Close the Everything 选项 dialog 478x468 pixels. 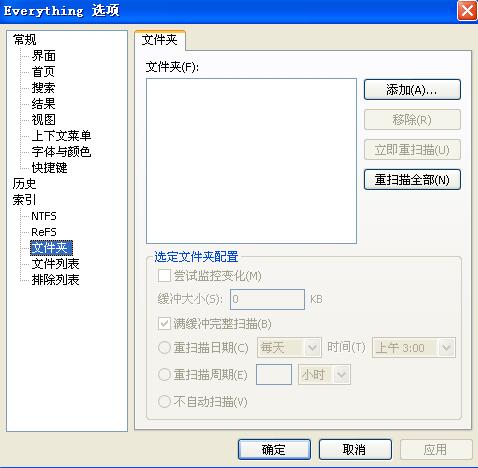(467, 11)
